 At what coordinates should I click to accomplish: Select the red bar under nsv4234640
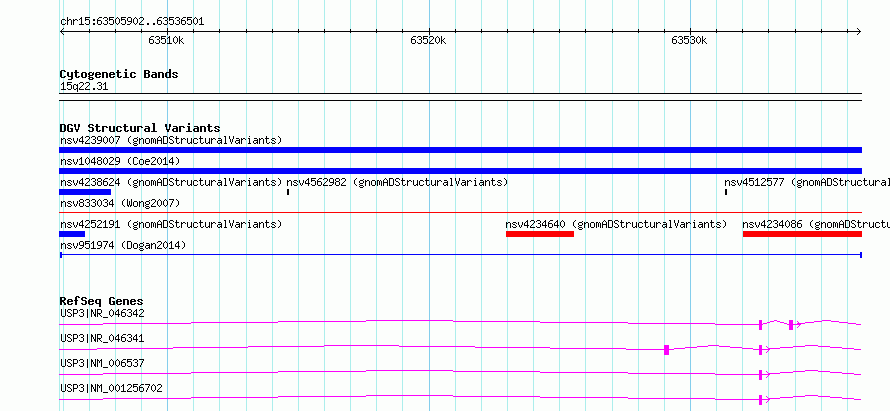click(540, 234)
